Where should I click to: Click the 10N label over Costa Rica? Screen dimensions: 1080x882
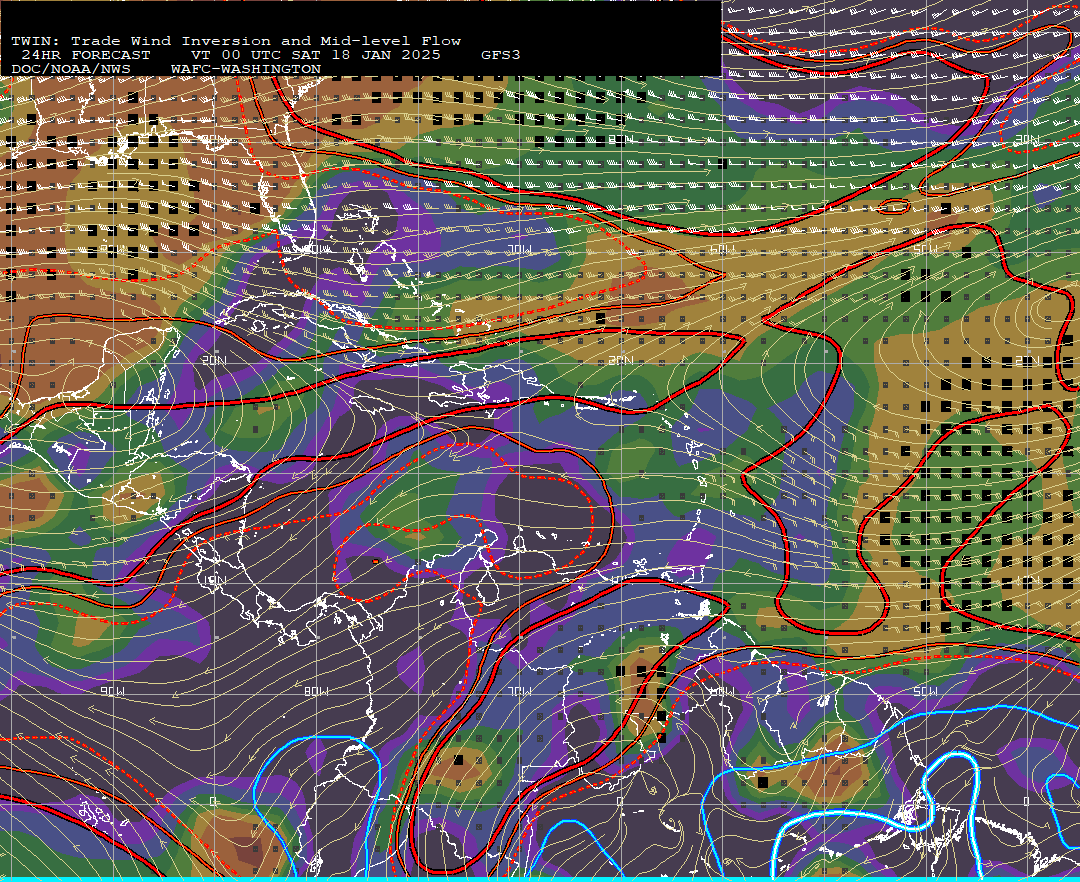tap(214, 580)
